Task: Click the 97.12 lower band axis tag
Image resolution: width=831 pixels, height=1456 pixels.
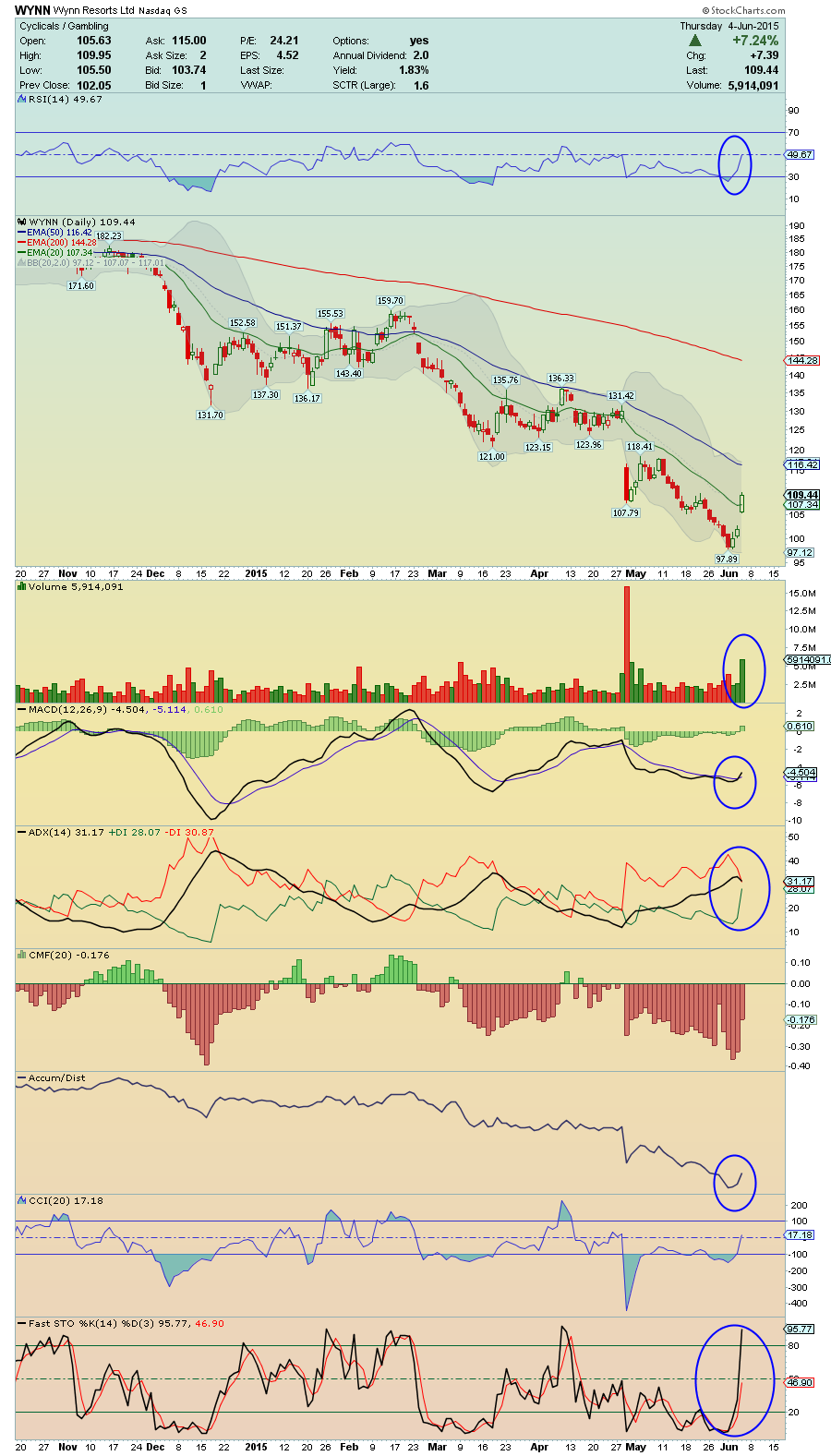Action: (x=800, y=553)
